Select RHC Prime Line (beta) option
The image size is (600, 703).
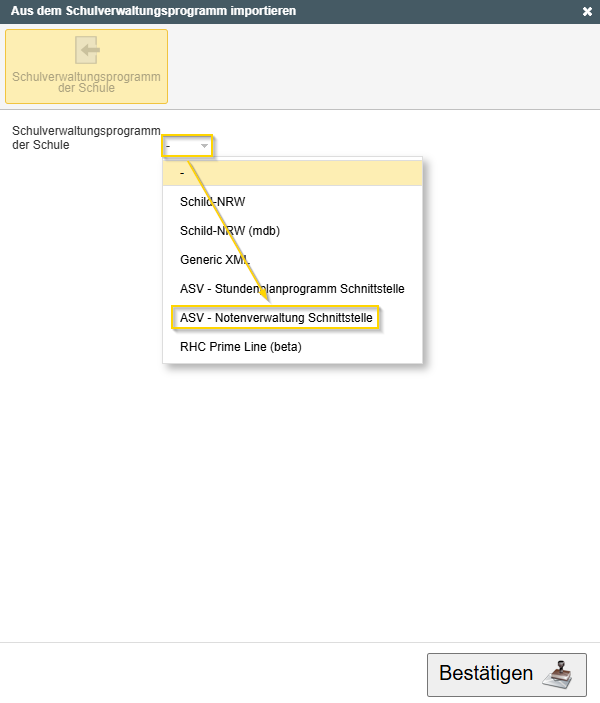pyautogui.click(x=240, y=347)
